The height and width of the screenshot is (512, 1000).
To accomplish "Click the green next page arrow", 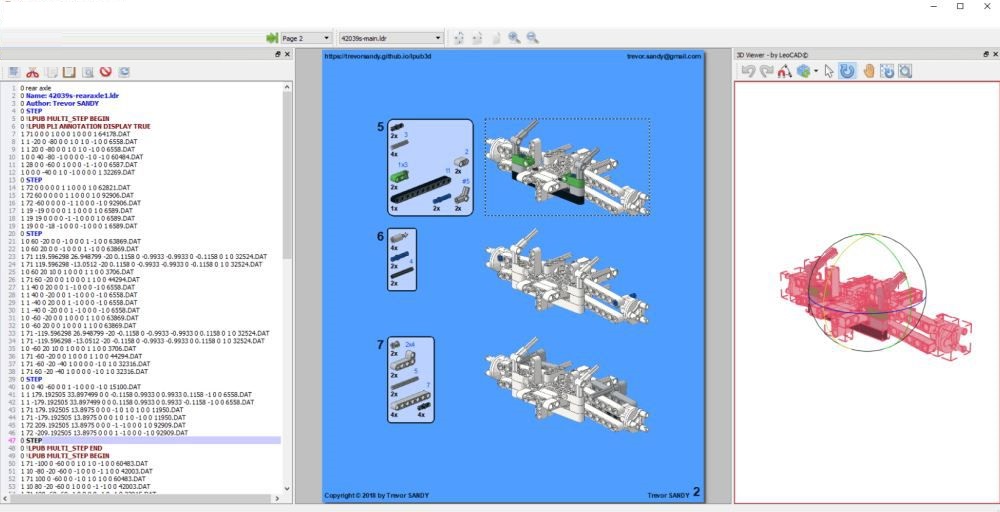I will (x=271, y=38).
